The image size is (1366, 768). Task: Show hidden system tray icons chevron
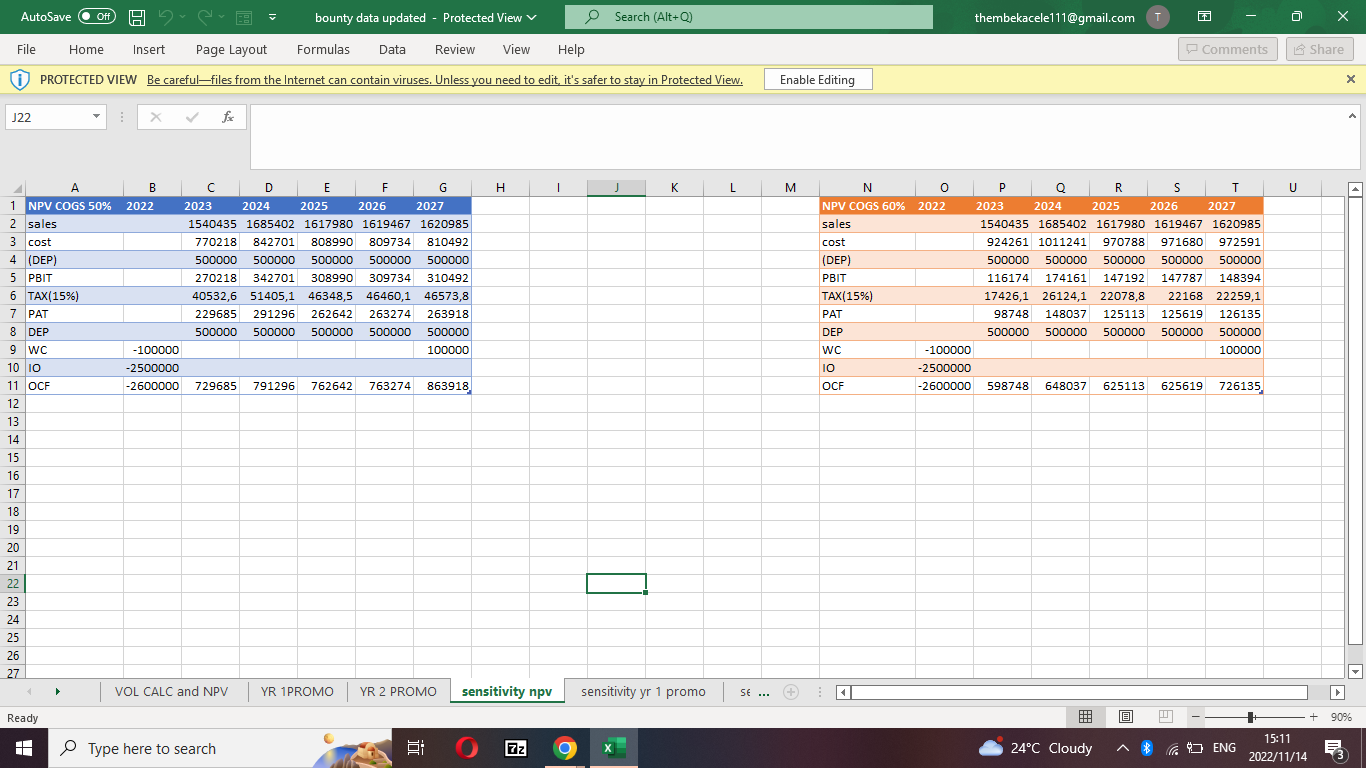pos(1122,748)
